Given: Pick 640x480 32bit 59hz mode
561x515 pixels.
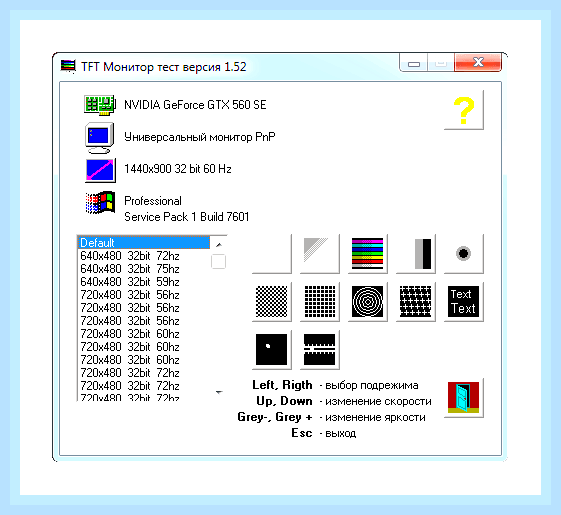Looking at the screenshot, I should (143, 282).
